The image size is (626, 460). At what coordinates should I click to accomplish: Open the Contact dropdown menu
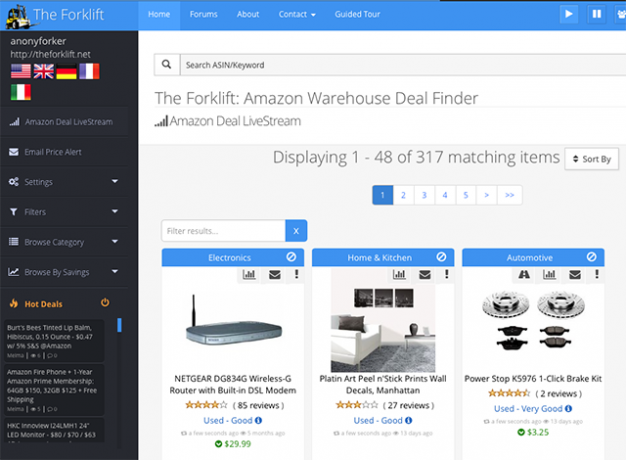coord(297,15)
